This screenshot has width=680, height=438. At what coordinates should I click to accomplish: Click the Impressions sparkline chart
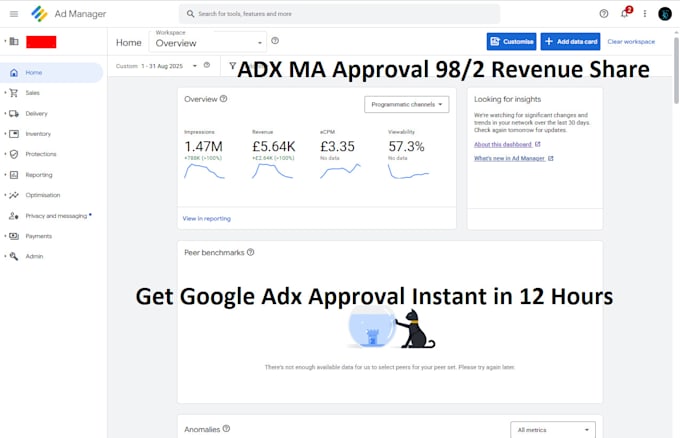[204, 172]
